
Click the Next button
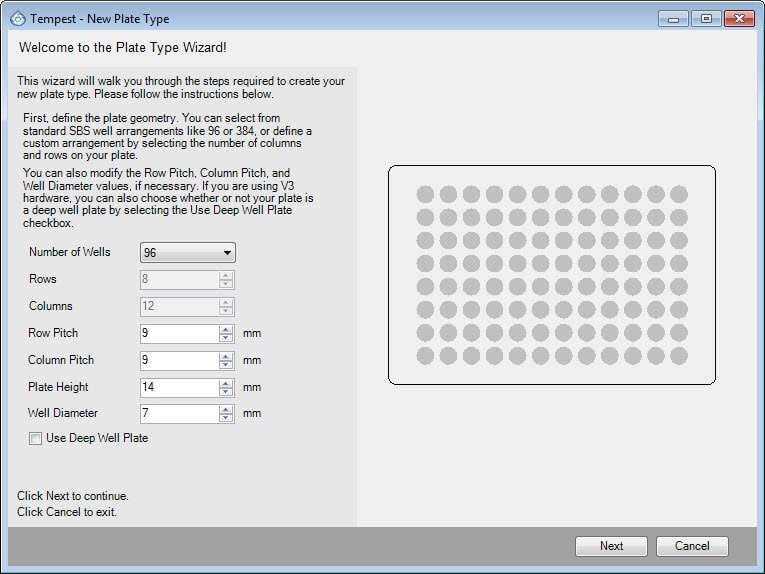click(x=611, y=546)
